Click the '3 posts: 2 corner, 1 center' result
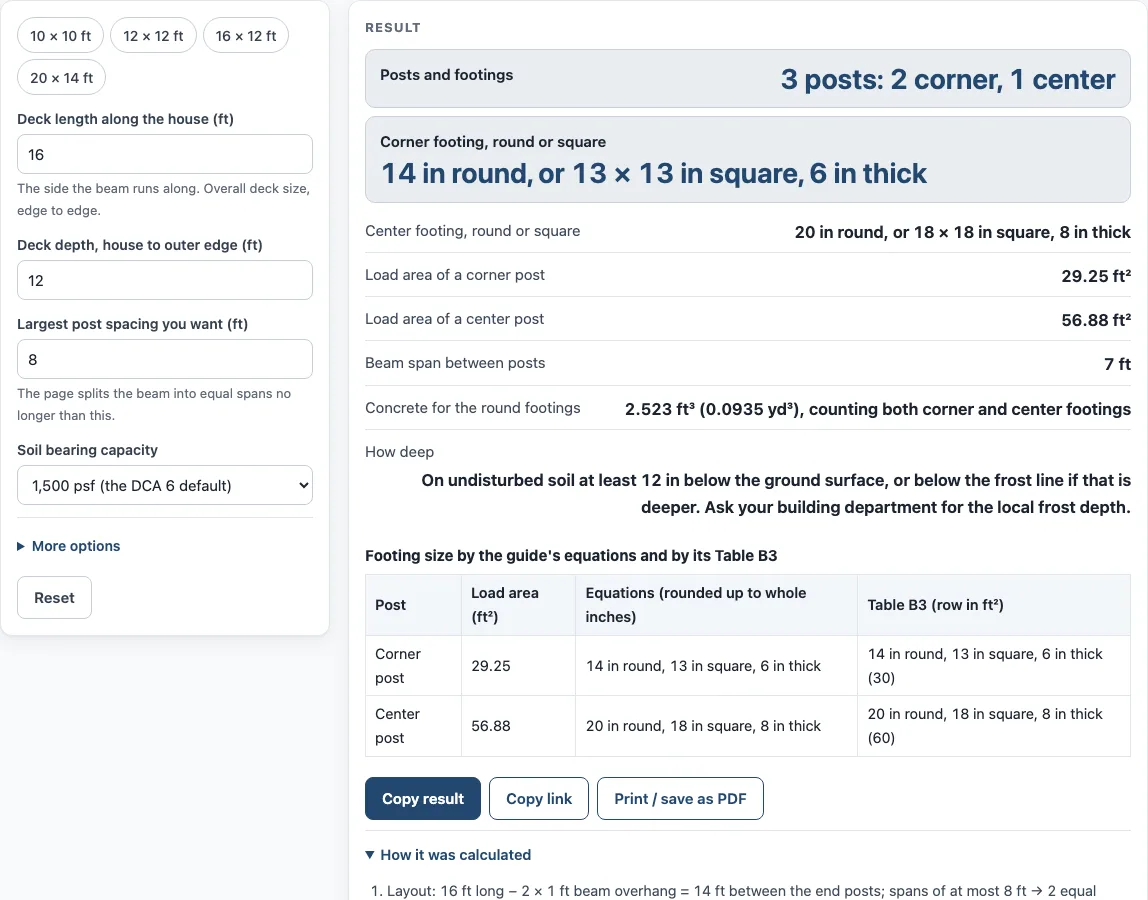The image size is (1148, 900). (947, 79)
